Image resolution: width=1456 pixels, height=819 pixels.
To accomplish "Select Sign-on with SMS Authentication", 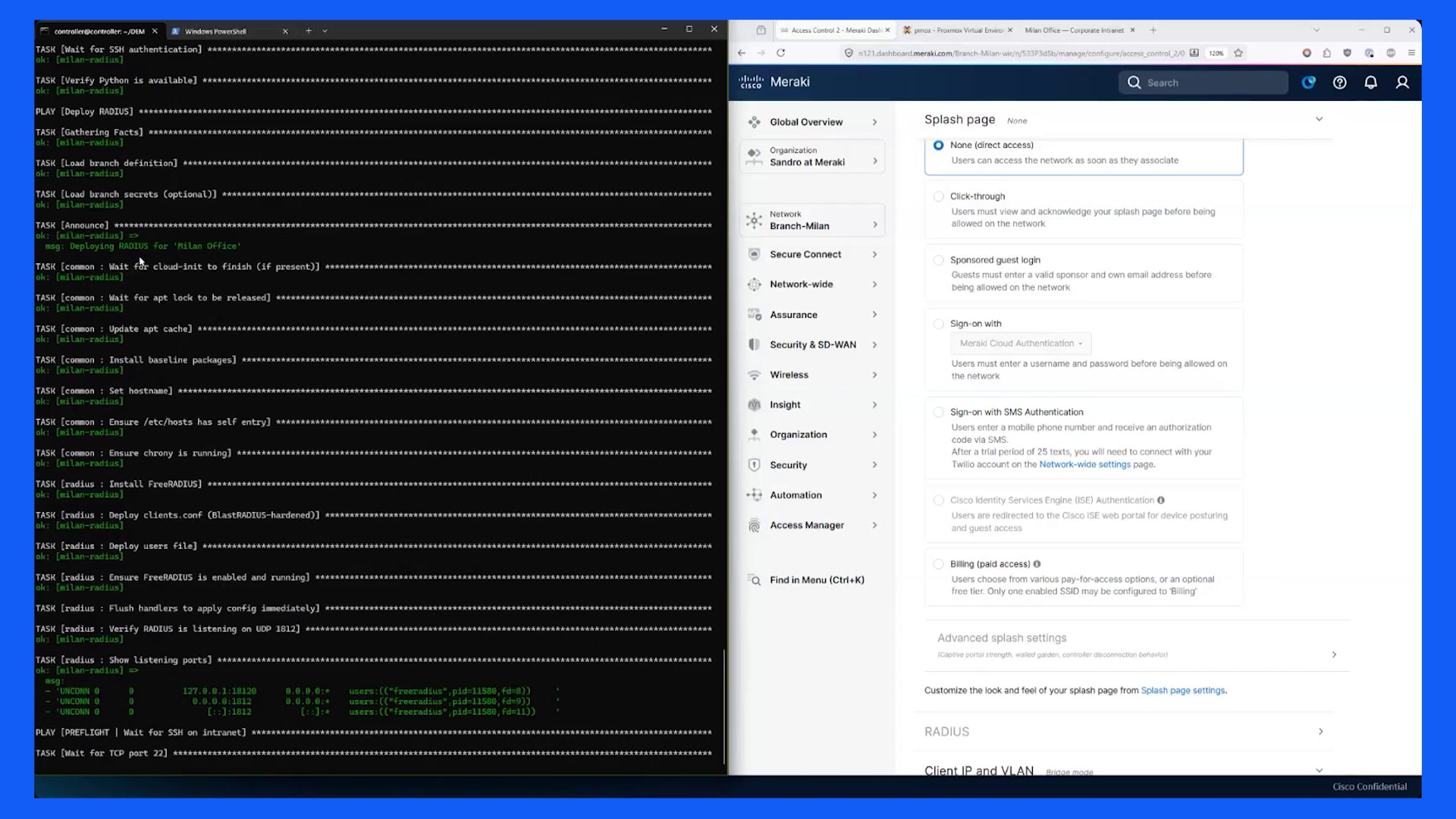I will point(939,413).
